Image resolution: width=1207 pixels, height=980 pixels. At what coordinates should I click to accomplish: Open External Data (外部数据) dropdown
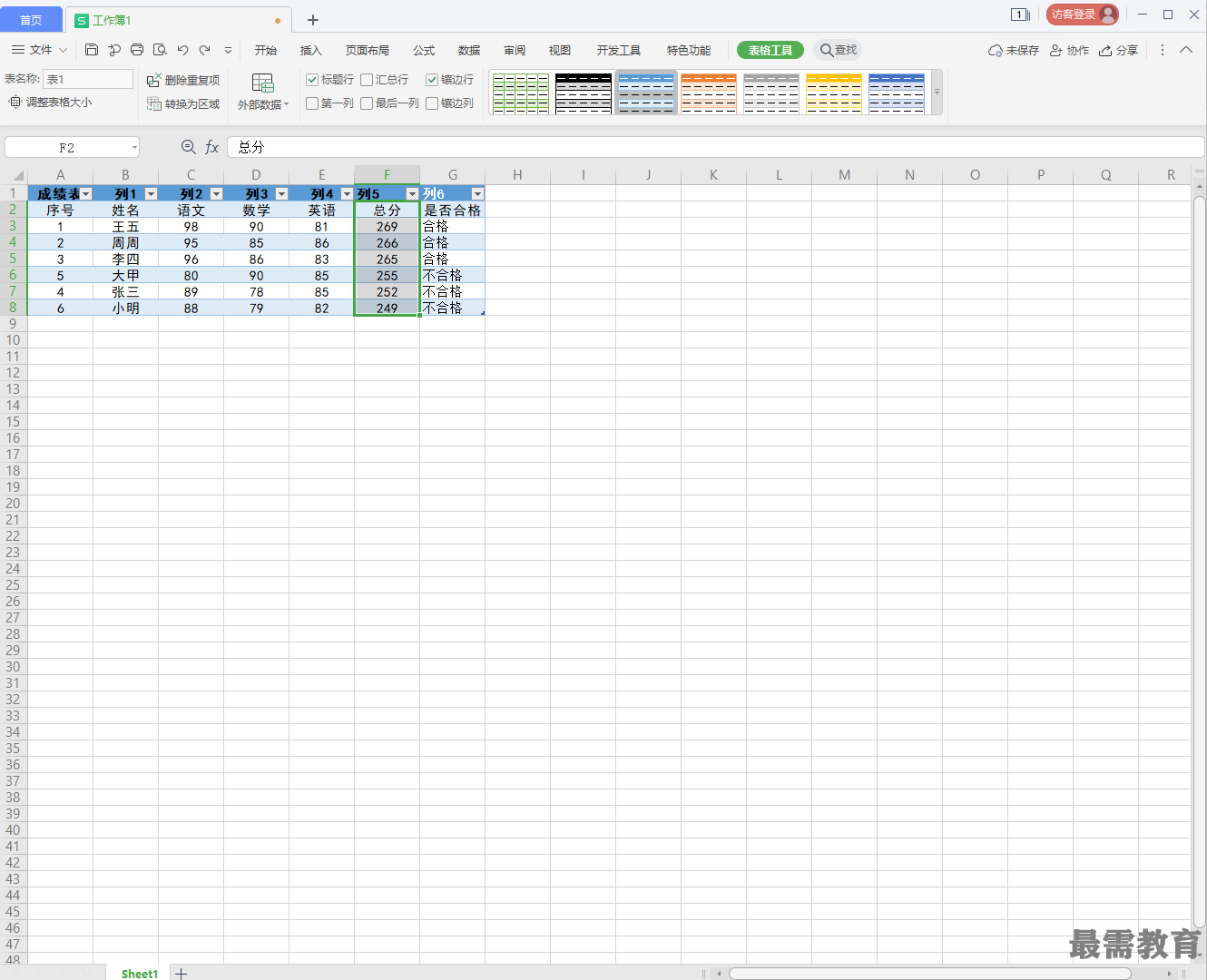[262, 93]
